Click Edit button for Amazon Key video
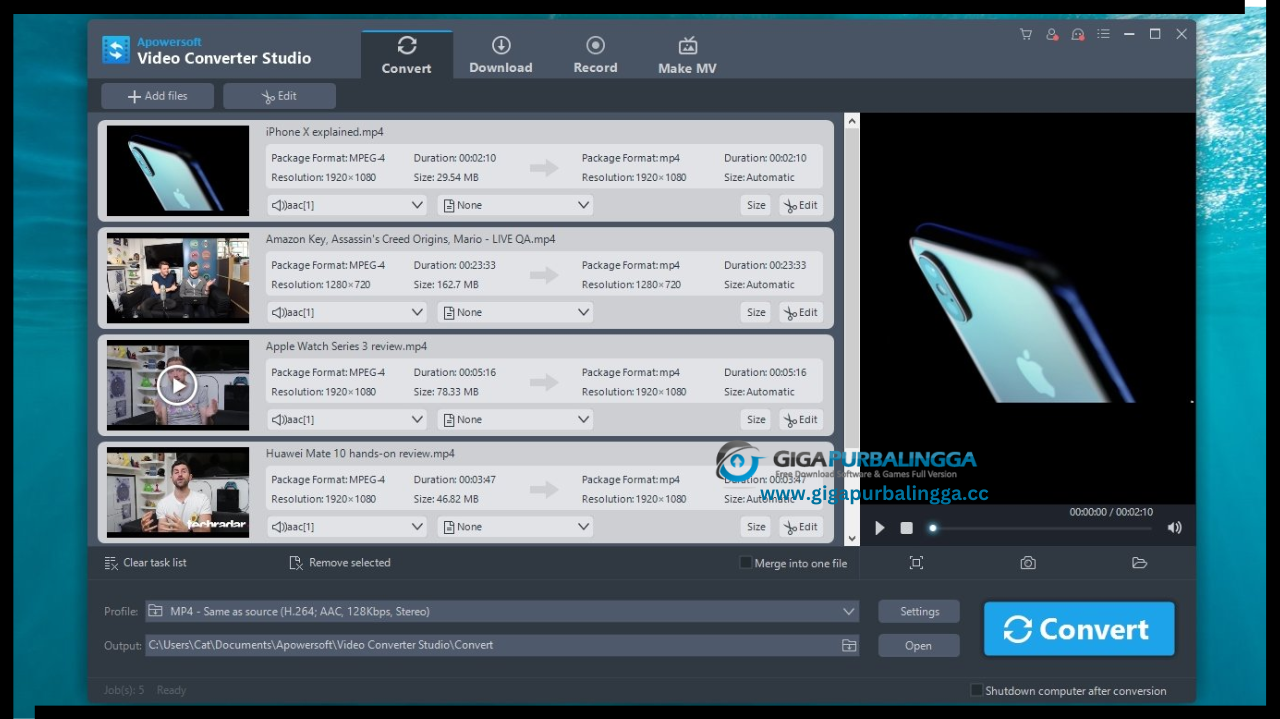The height and width of the screenshot is (719, 1280). 801,312
